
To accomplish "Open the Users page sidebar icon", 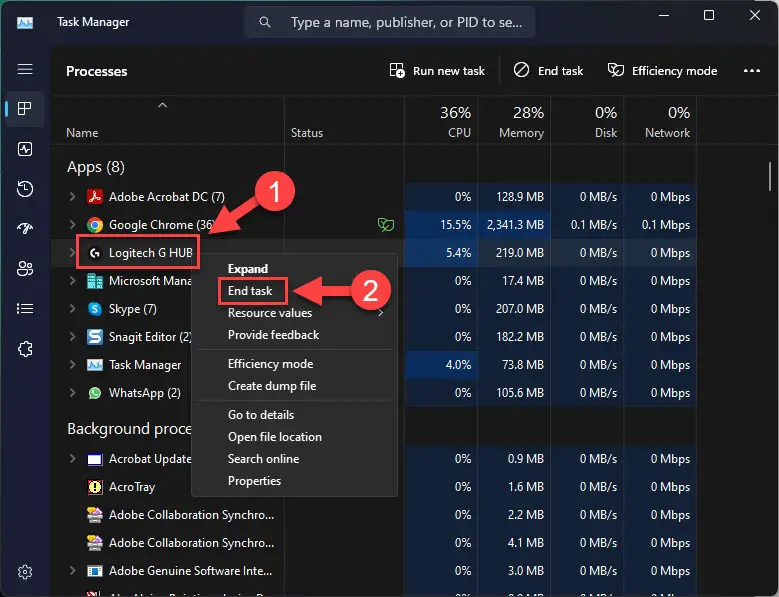I will tap(25, 269).
